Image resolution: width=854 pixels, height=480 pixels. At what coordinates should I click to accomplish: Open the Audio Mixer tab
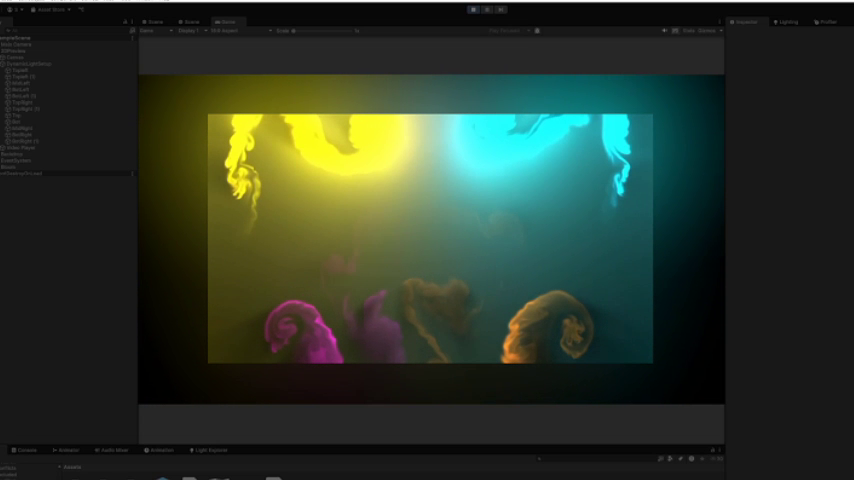[x=112, y=451]
